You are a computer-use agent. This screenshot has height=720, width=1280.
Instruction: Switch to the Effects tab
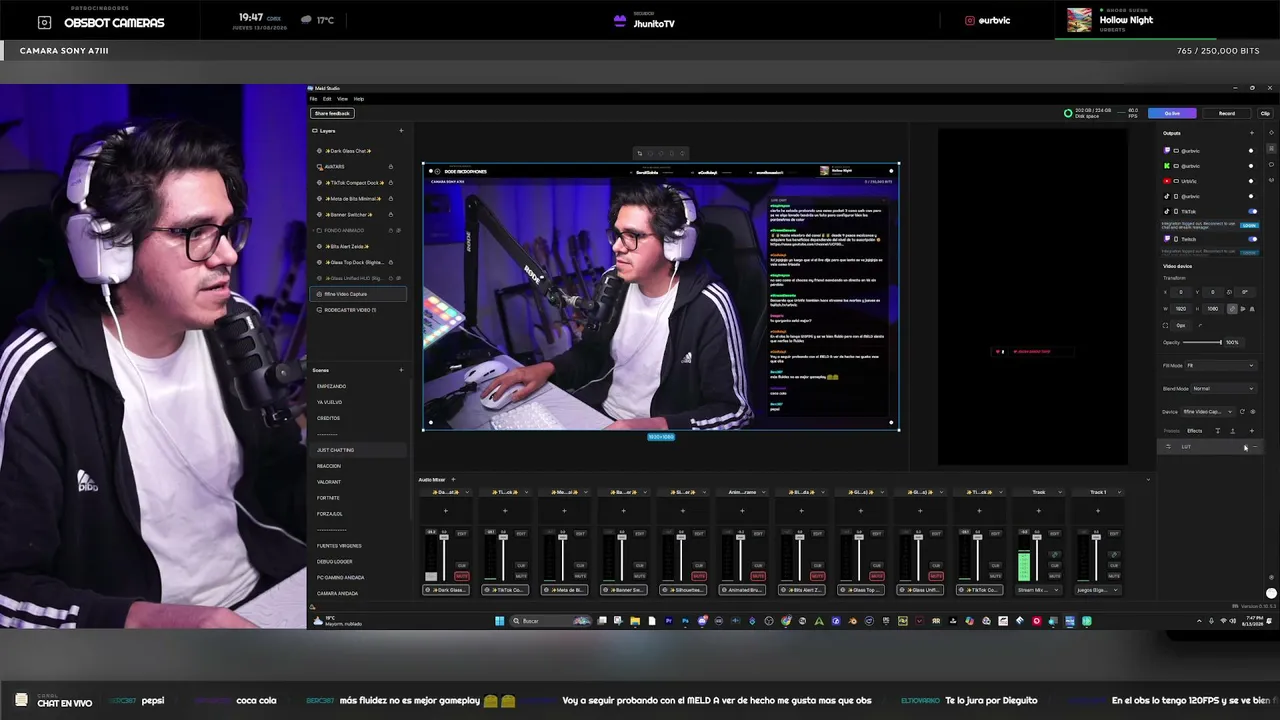point(1194,431)
